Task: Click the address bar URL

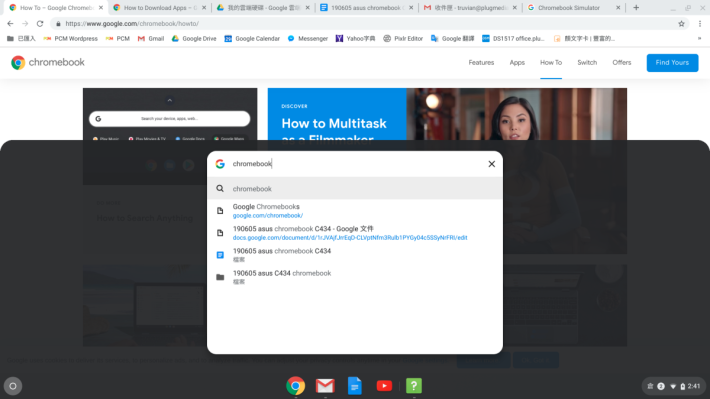Action: (132, 24)
